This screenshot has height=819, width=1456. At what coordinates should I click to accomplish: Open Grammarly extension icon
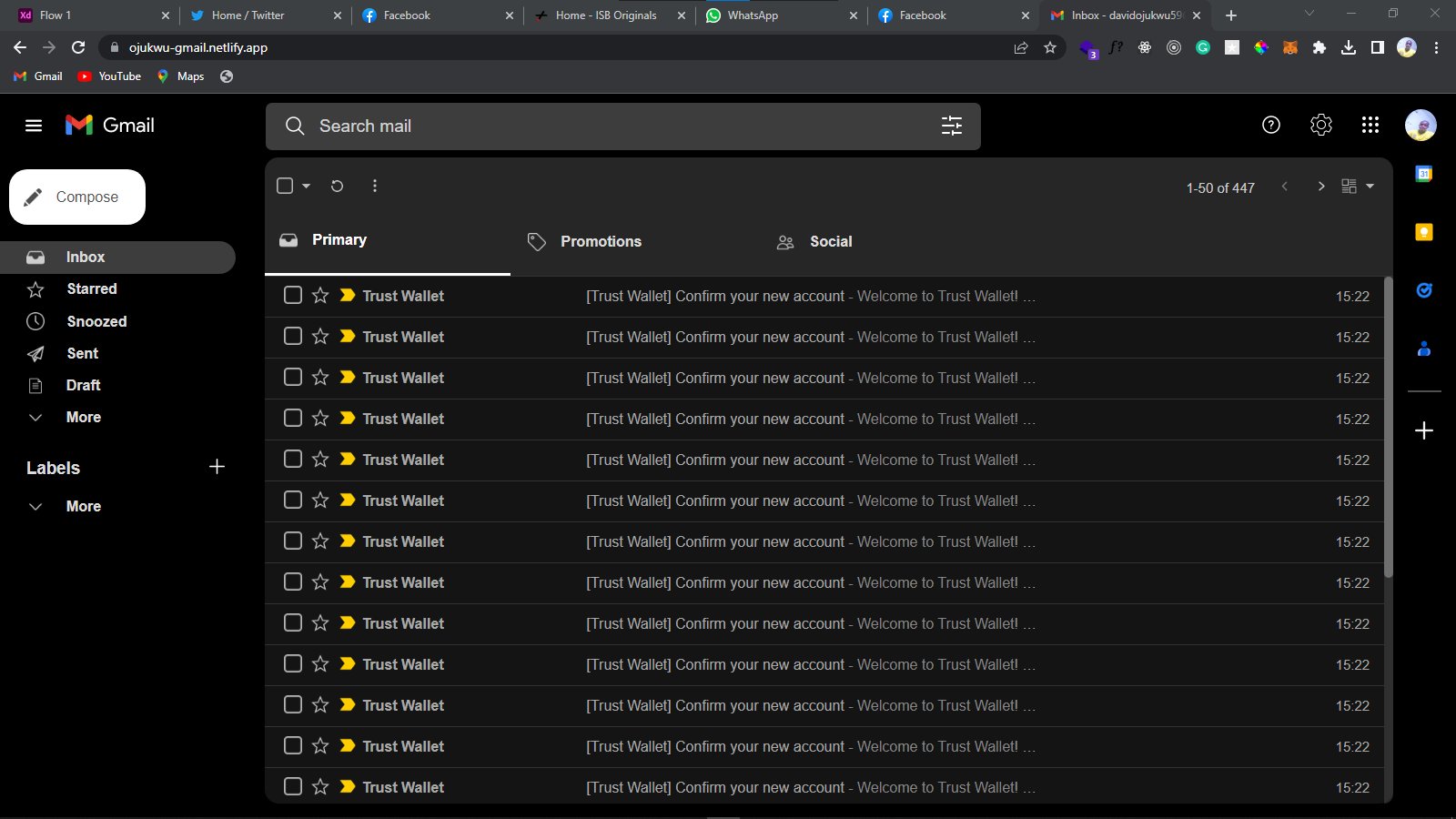tap(1203, 47)
